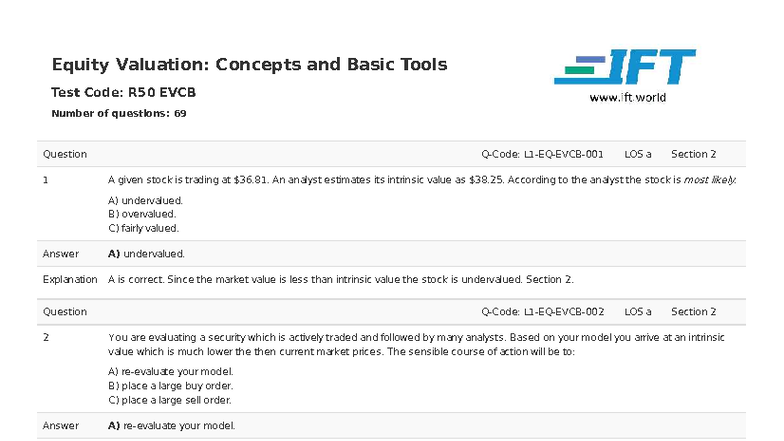Click the Number of questions: 69 text

pos(118,114)
